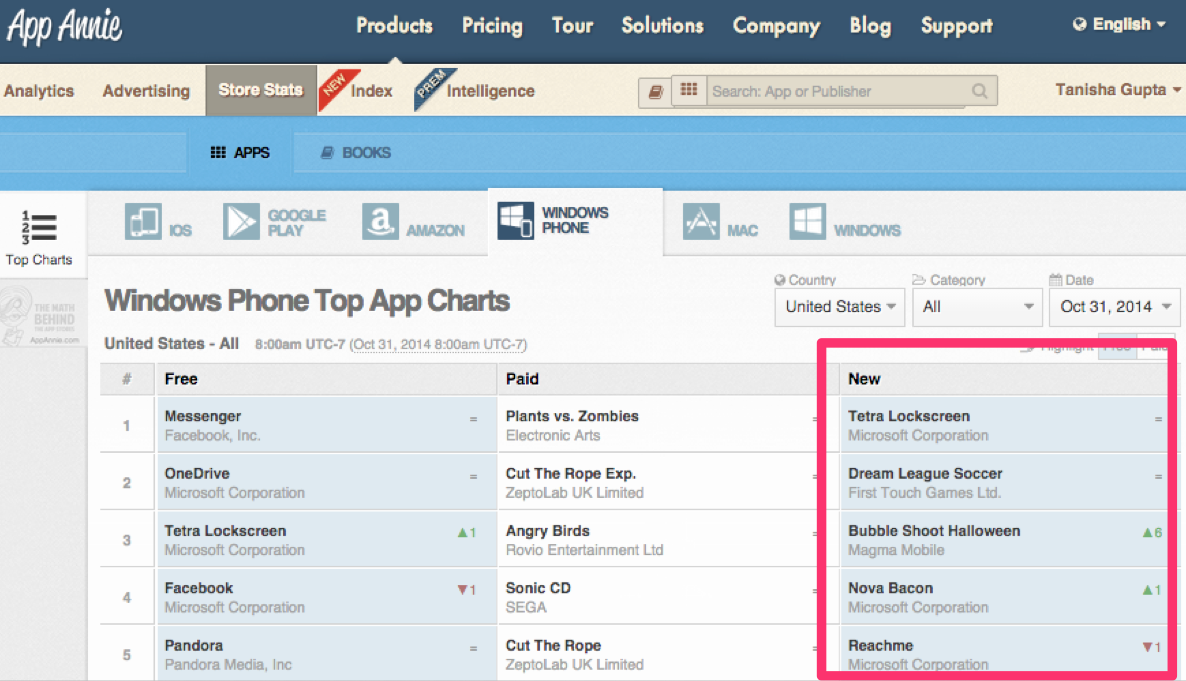The width and height of the screenshot is (1186, 681).
Task: Open the Tour page
Action: [x=572, y=26]
